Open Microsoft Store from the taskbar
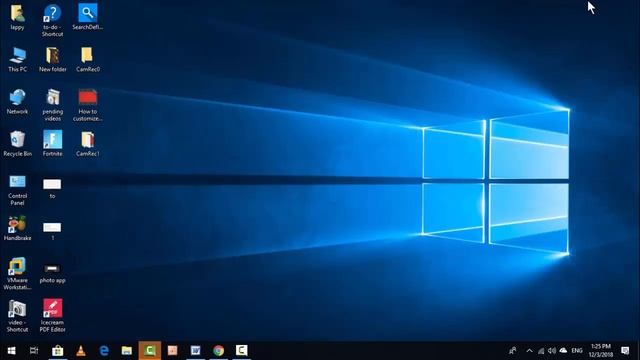This screenshot has height=360, width=640. click(58, 351)
